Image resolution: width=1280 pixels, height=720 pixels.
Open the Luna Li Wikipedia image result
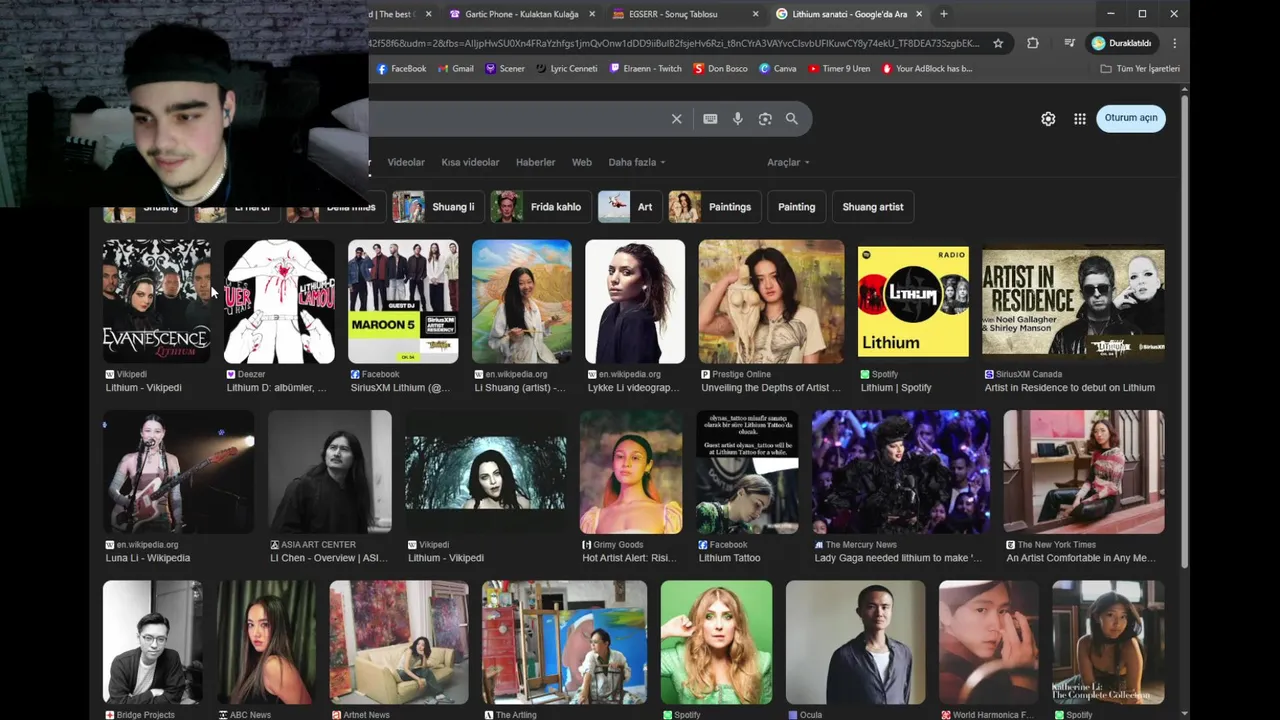pyautogui.click(x=179, y=472)
